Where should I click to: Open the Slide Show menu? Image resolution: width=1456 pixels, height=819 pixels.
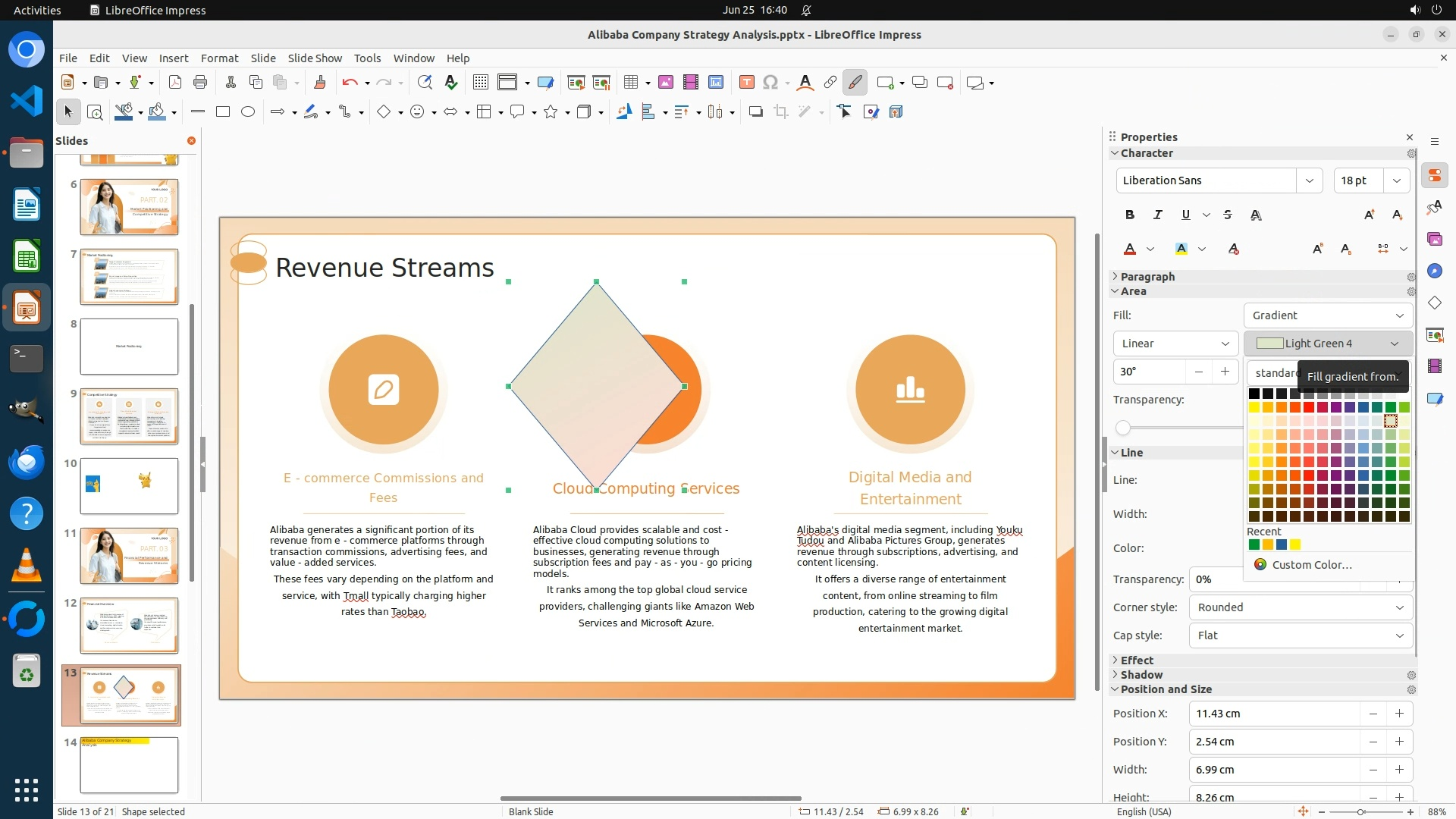314,58
